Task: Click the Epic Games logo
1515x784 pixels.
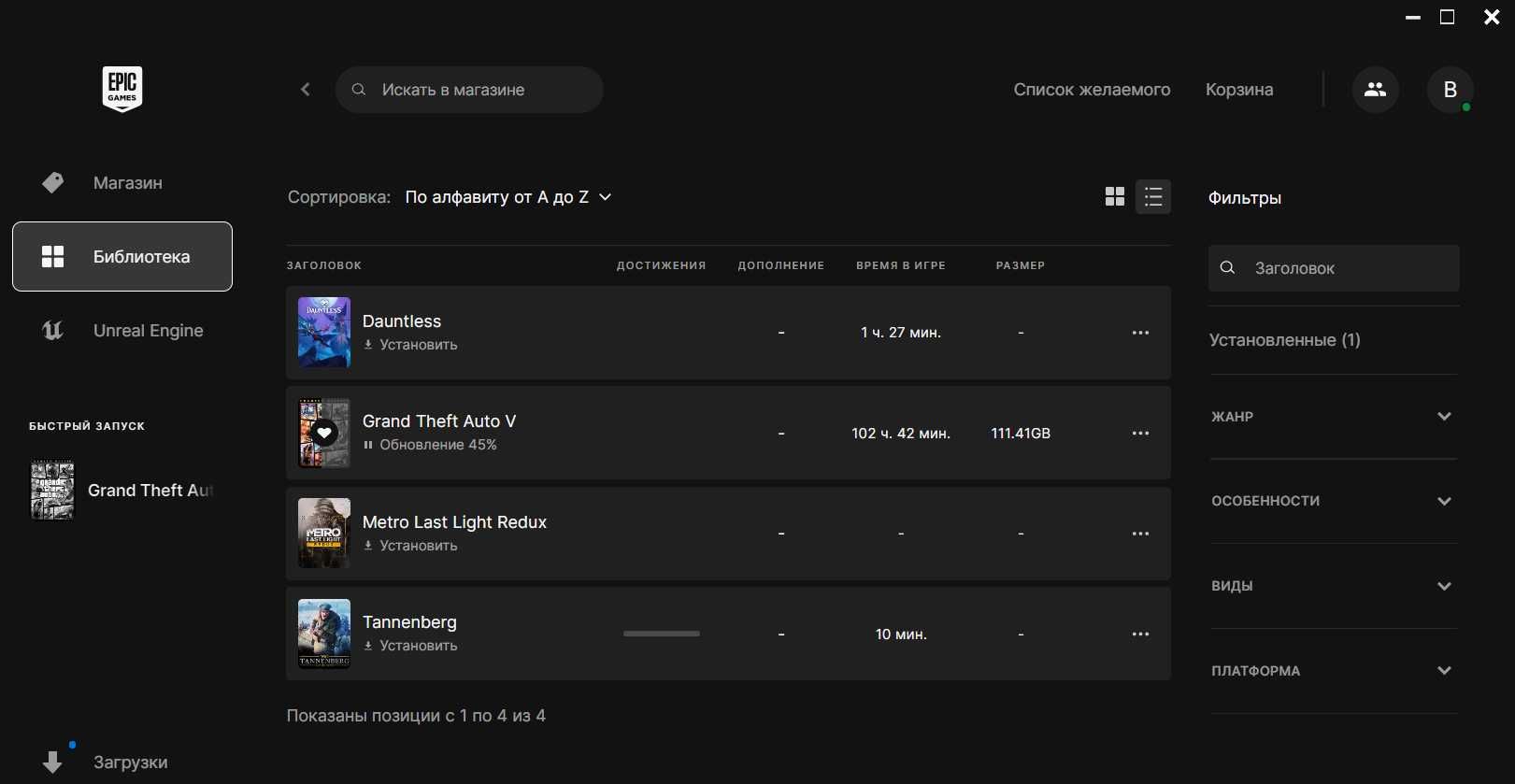Action: [x=122, y=90]
